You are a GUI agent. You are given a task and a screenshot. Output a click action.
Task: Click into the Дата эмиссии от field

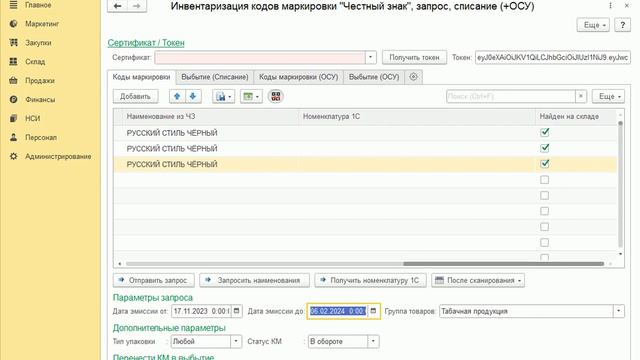click(x=201, y=311)
